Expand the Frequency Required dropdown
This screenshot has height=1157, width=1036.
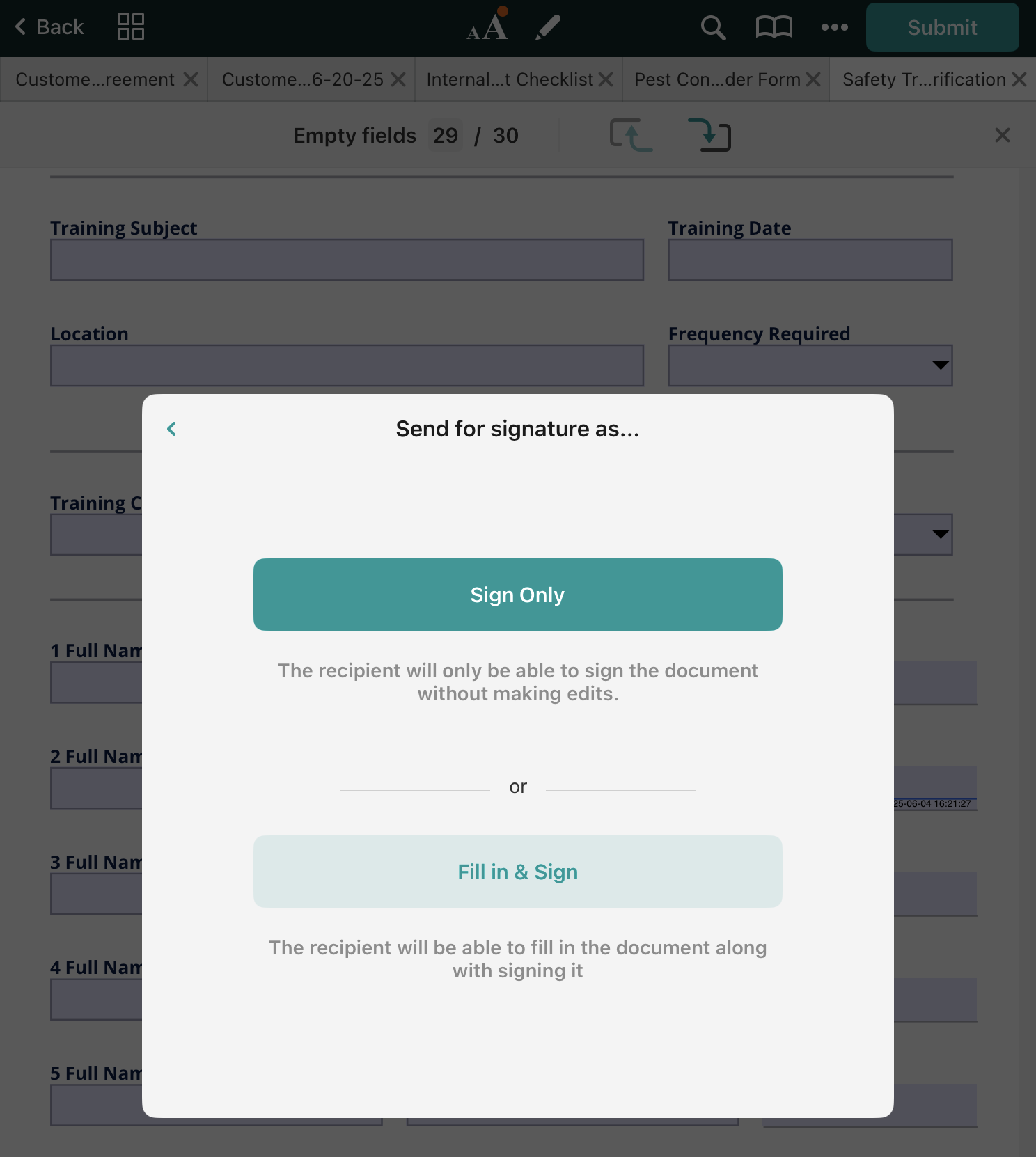[941, 365]
